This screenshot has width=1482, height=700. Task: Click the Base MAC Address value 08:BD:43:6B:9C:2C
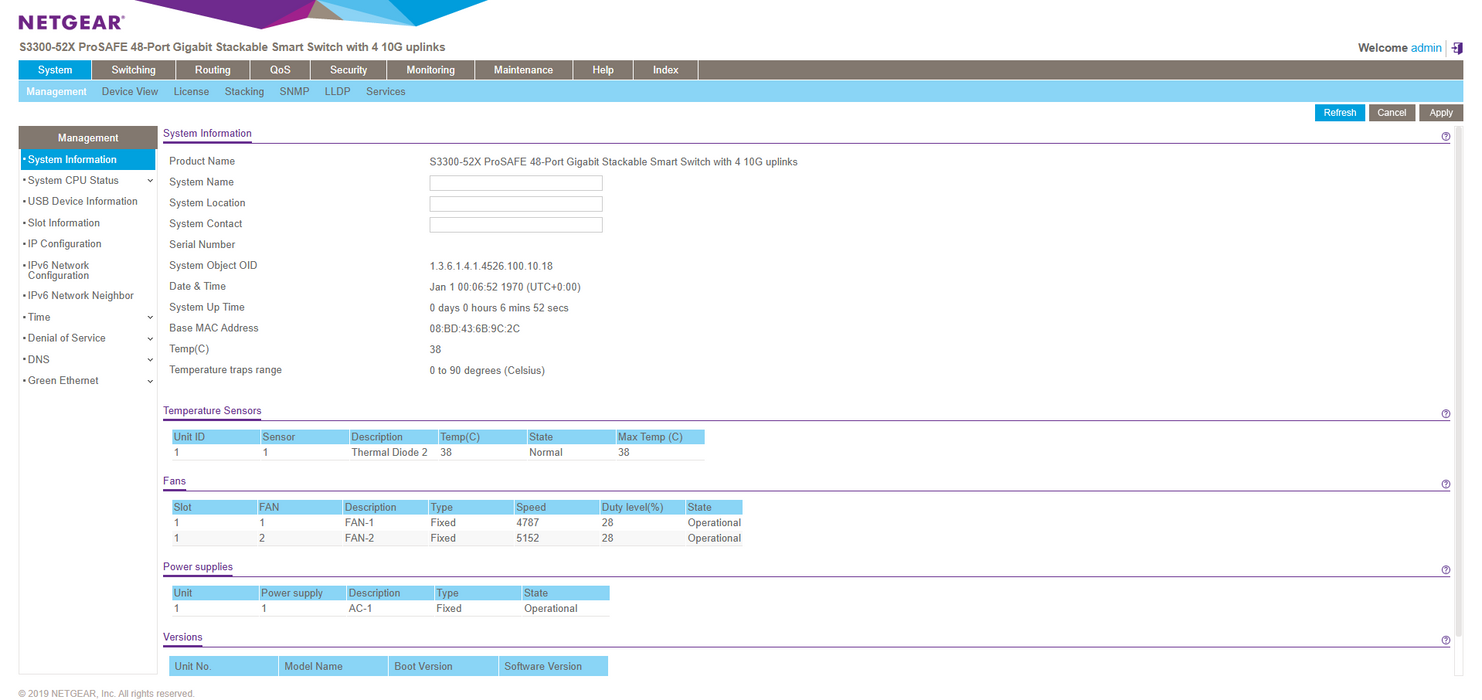click(x=475, y=329)
